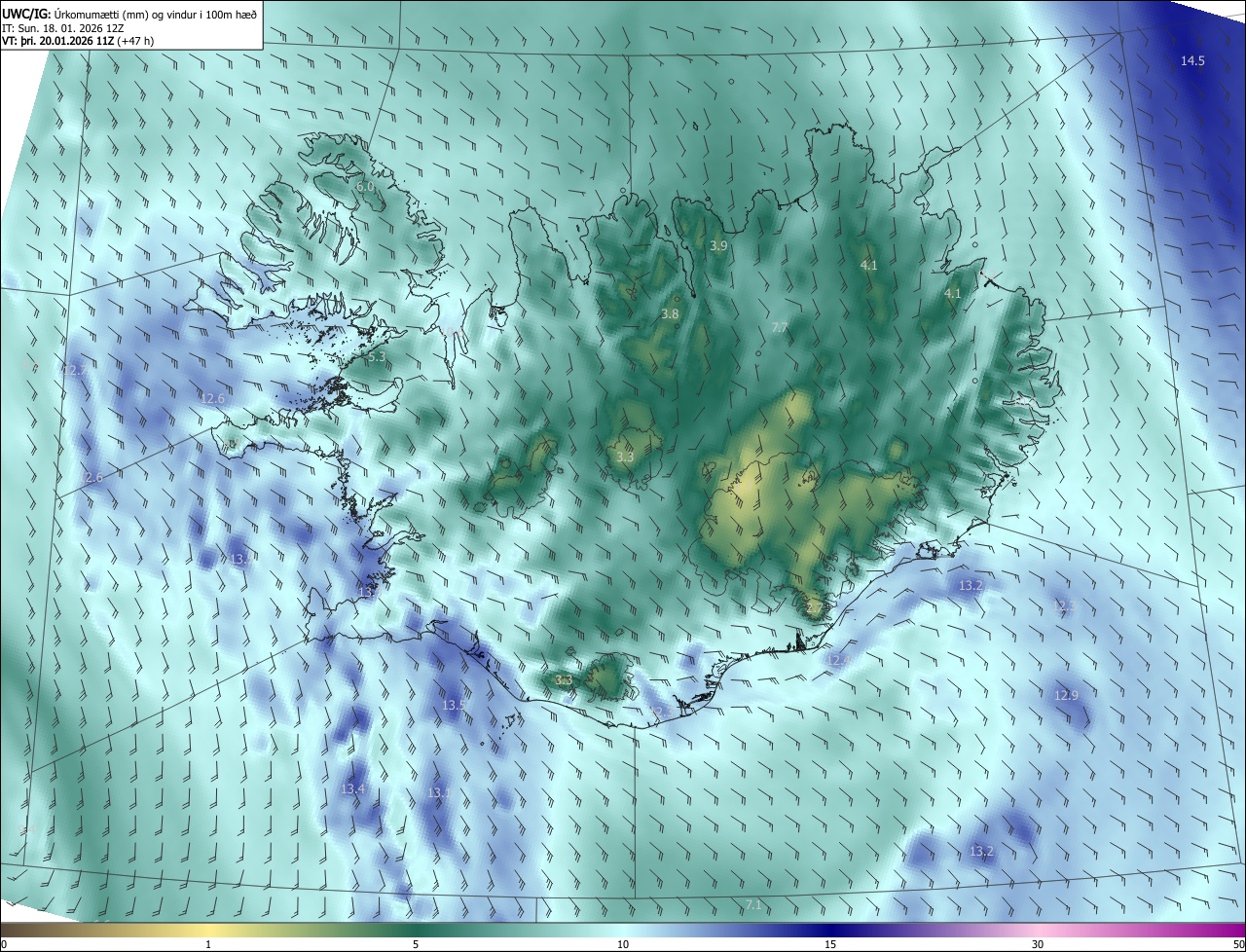Click the 2.7 value label on the map
The height and width of the screenshot is (952, 1246).
[815, 607]
